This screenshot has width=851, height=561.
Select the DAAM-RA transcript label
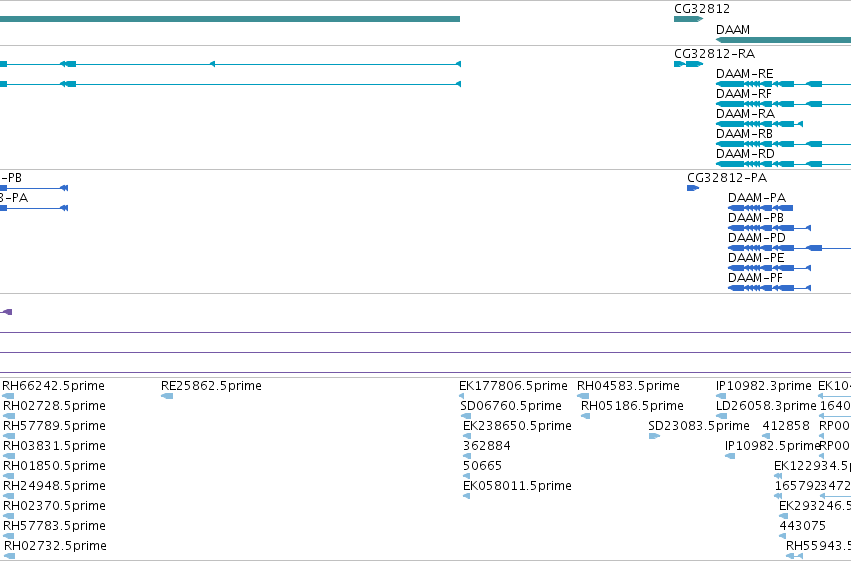(x=745, y=114)
